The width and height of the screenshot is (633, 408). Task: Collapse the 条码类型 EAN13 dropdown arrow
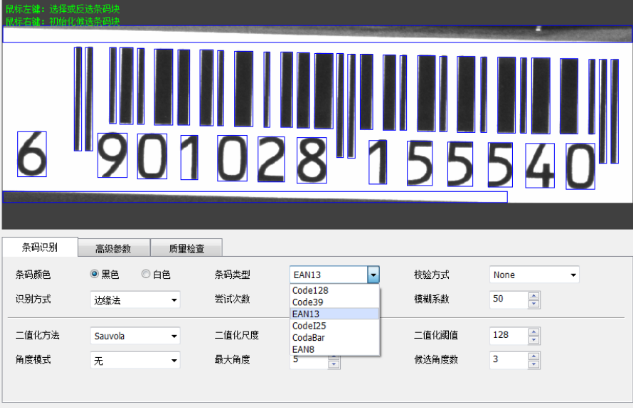(373, 275)
